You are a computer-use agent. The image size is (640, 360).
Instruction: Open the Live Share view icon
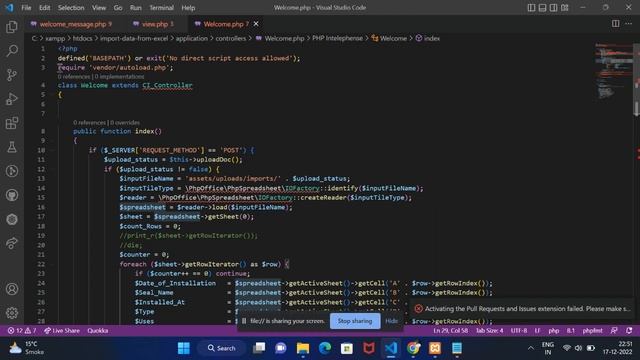click(12, 244)
